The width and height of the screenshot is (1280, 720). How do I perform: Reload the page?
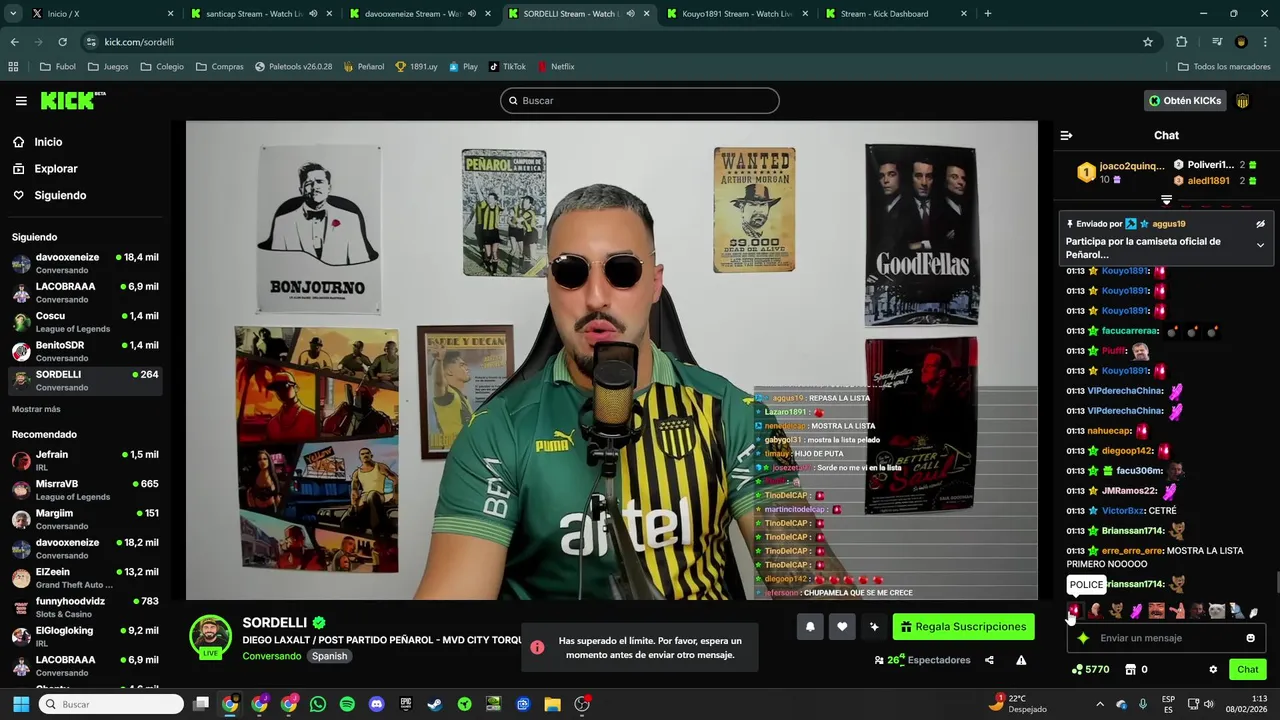(x=62, y=42)
